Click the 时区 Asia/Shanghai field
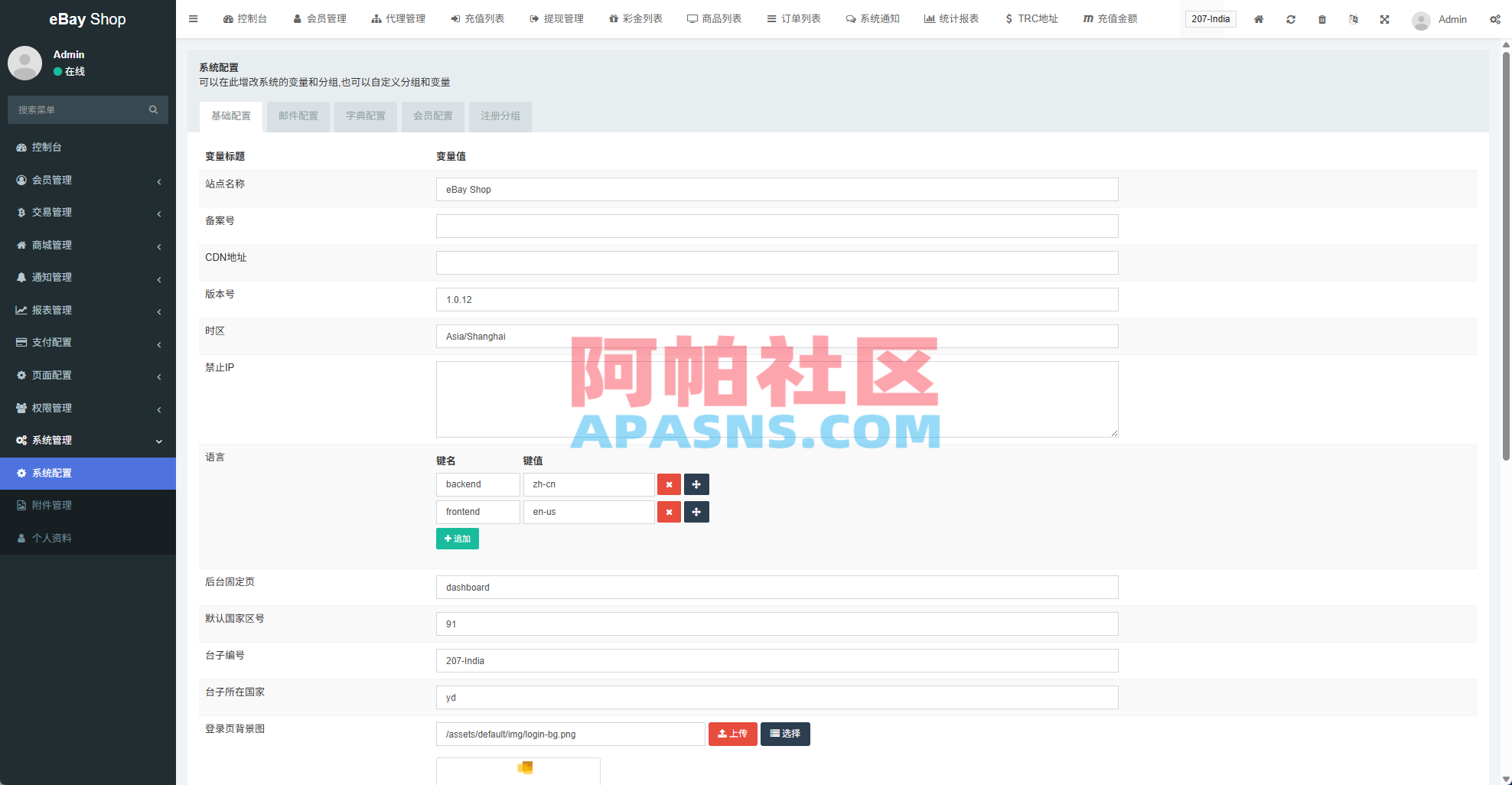Screen dimensions: 1512x785 point(777,337)
